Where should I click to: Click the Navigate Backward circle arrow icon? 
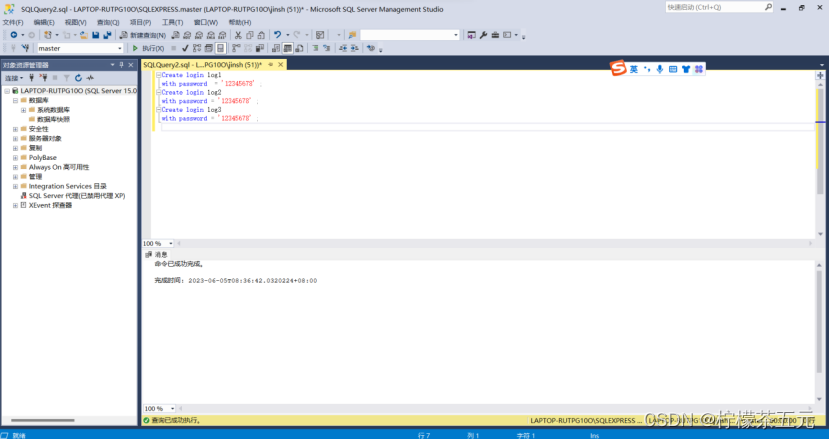[14, 35]
